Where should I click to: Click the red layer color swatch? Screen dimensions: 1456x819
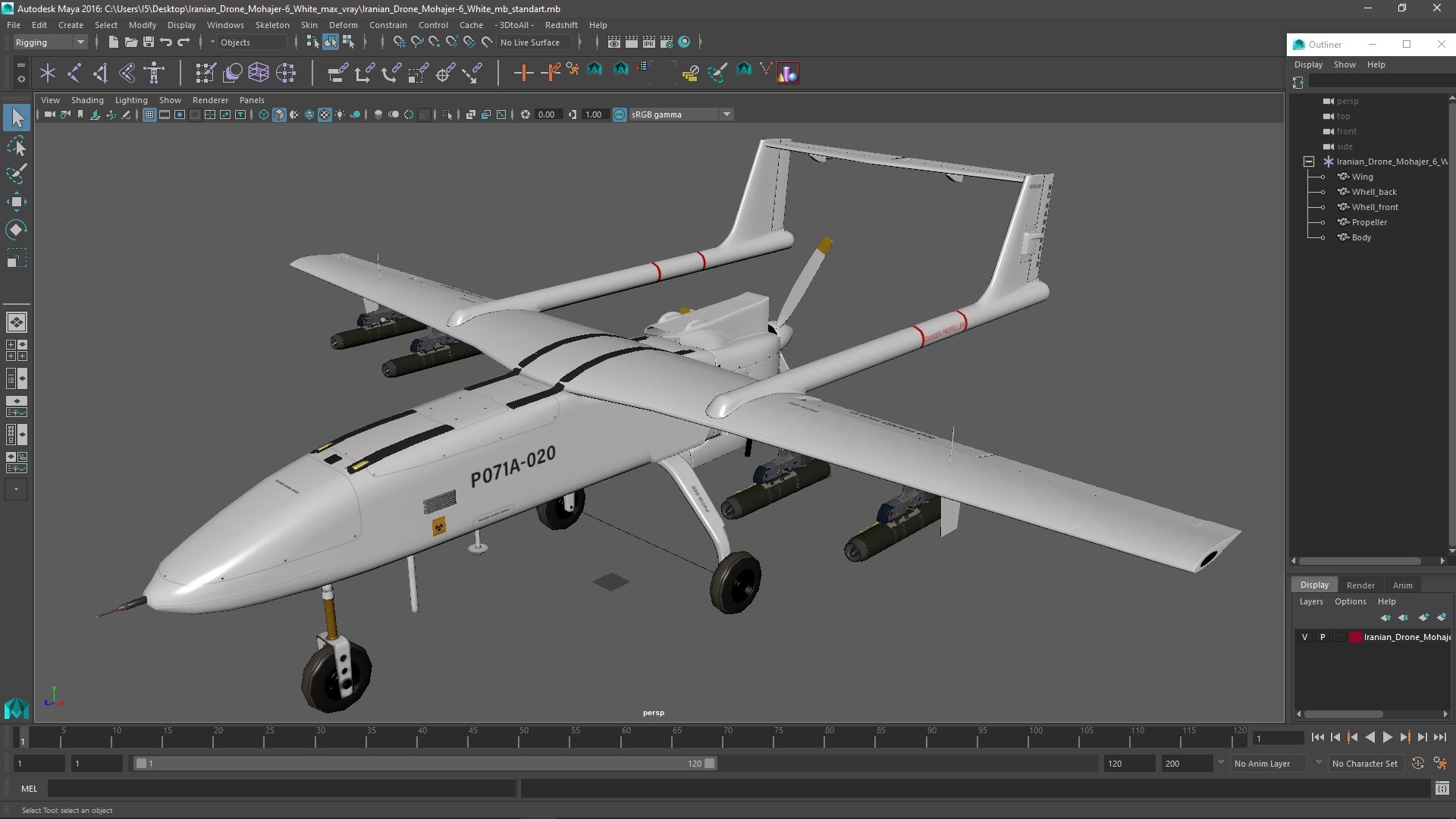1355,637
